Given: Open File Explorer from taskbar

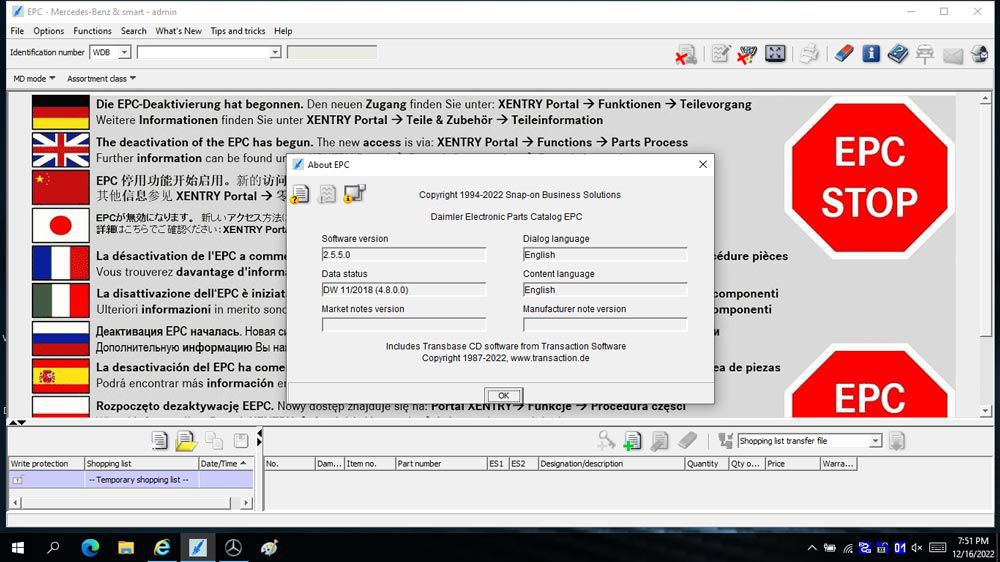Looking at the screenshot, I should [x=126, y=547].
